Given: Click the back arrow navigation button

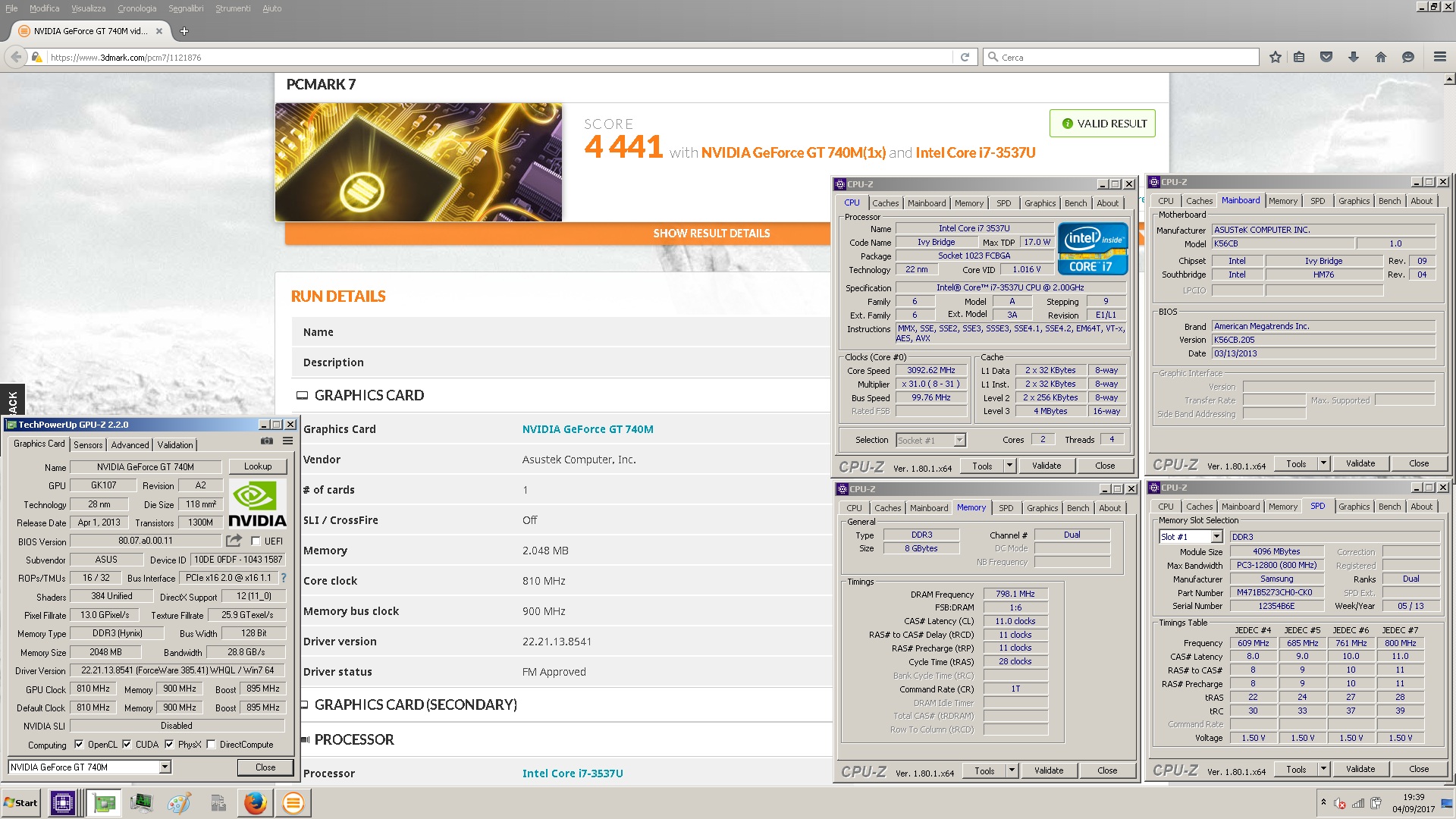Looking at the screenshot, I should pos(16,57).
